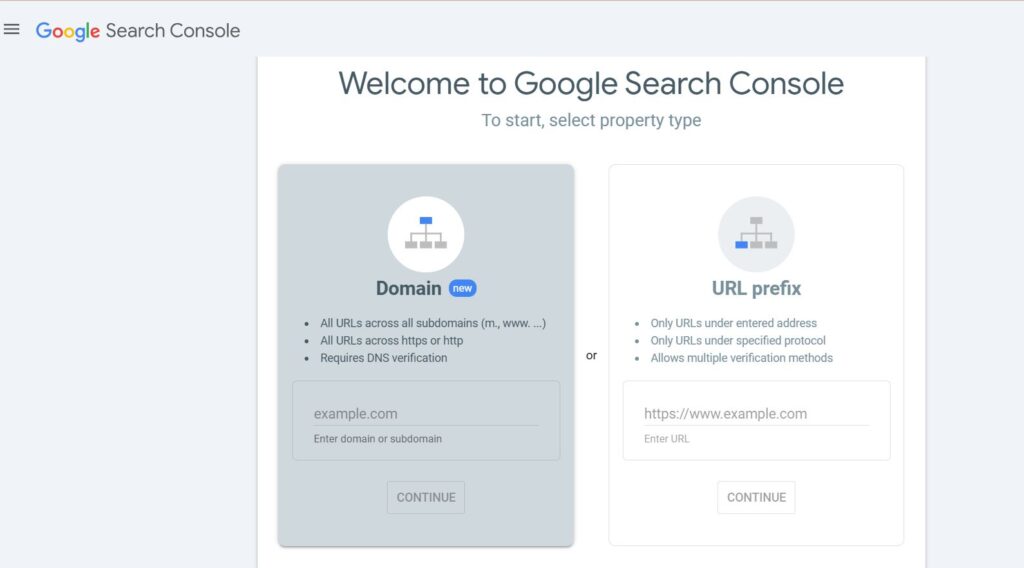
Task: Select the Domain property sitemap icon
Action: point(426,234)
